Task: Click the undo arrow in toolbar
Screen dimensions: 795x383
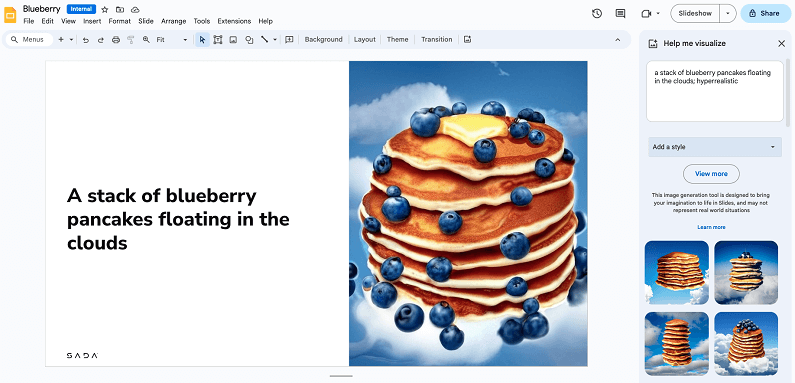Action: tap(86, 40)
